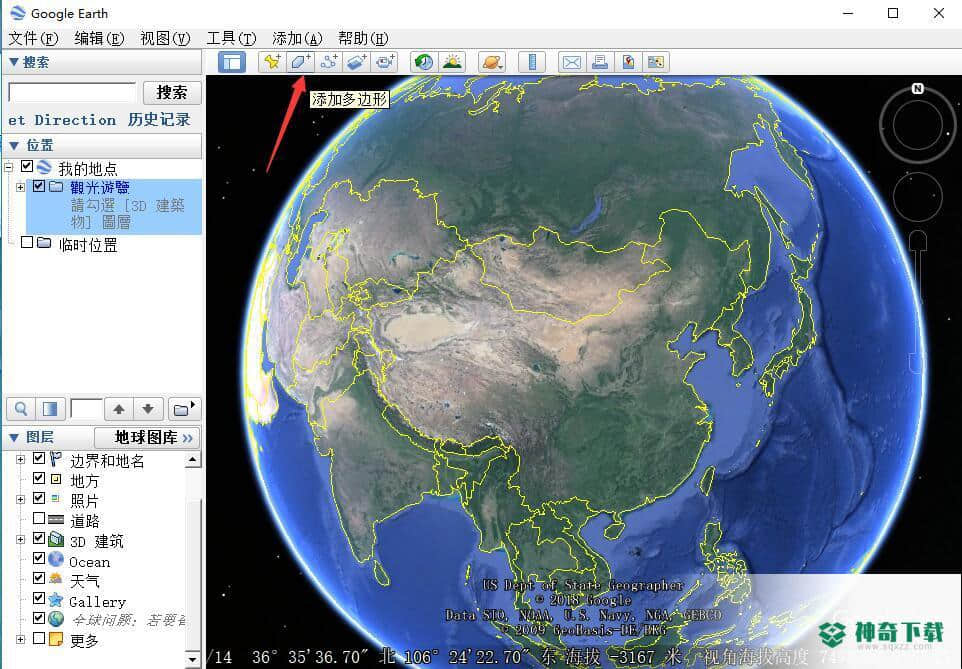Check the 临时位置 checkbox
This screenshot has height=669, width=962.
point(26,242)
